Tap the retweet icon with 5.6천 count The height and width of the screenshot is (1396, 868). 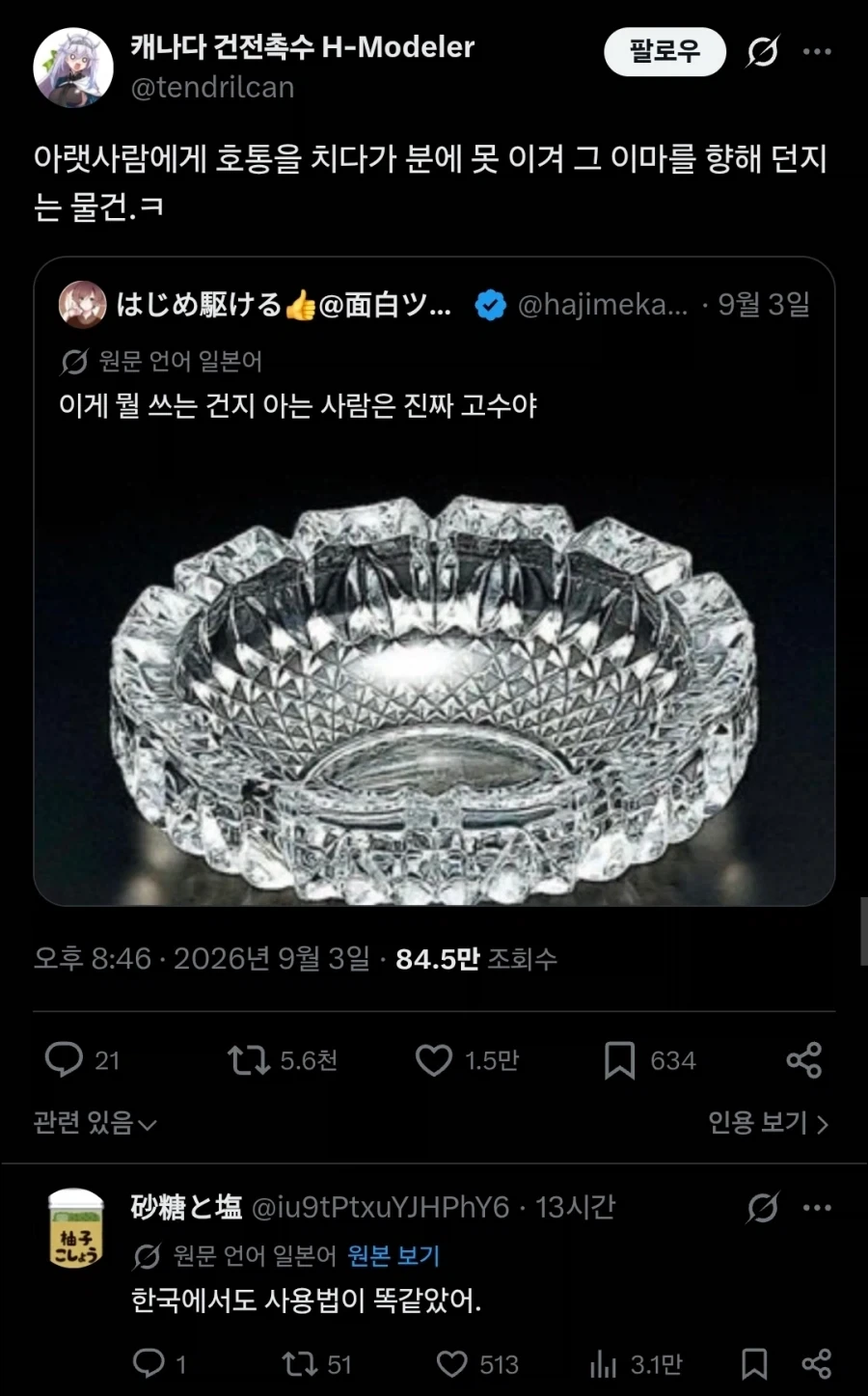(248, 1060)
